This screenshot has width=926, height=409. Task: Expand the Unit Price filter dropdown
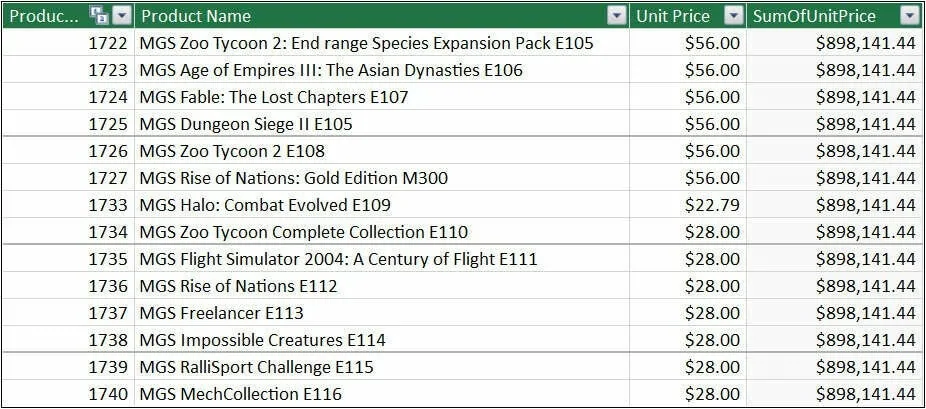[734, 16]
